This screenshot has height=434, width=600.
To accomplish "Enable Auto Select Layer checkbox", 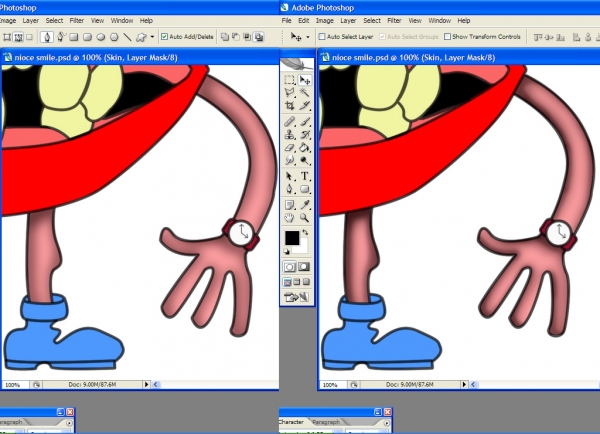I will (322, 36).
